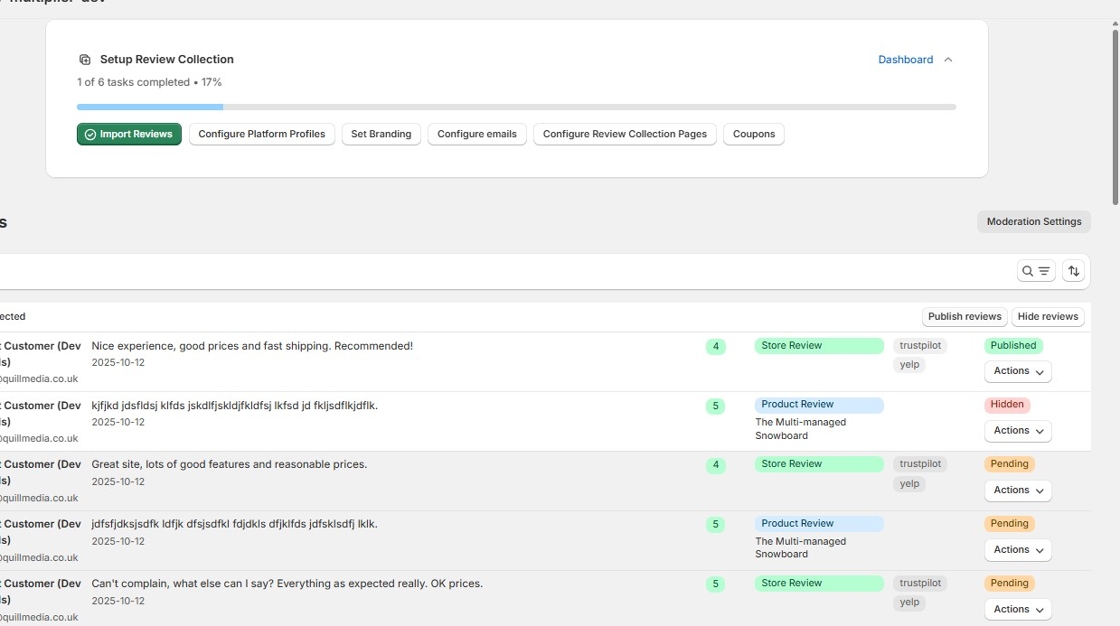Image resolution: width=1120 pixels, height=626 pixels.
Task: Click the checkmark icon on Import Reviews
Action: [91, 133]
